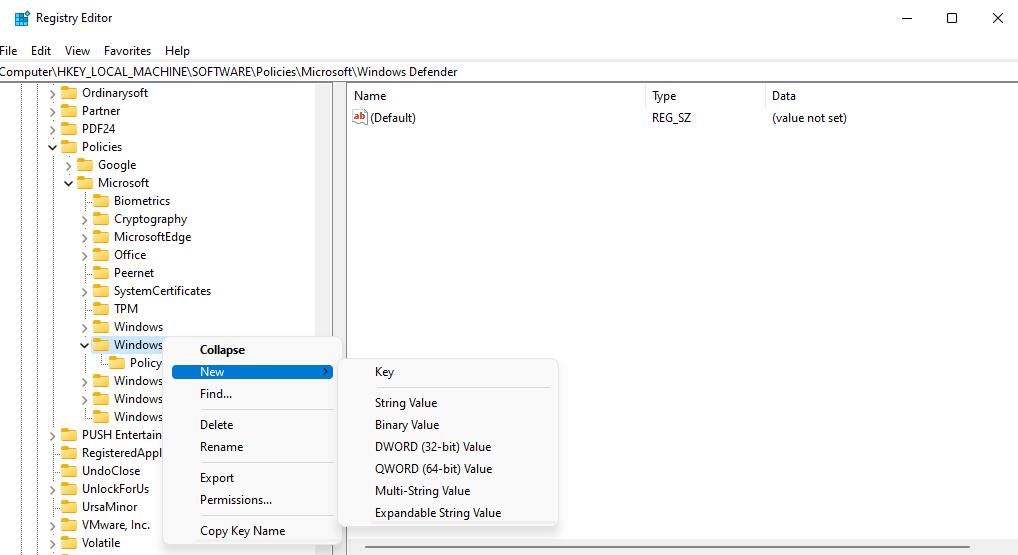
Task: Click New in the context menu
Action: [253, 372]
